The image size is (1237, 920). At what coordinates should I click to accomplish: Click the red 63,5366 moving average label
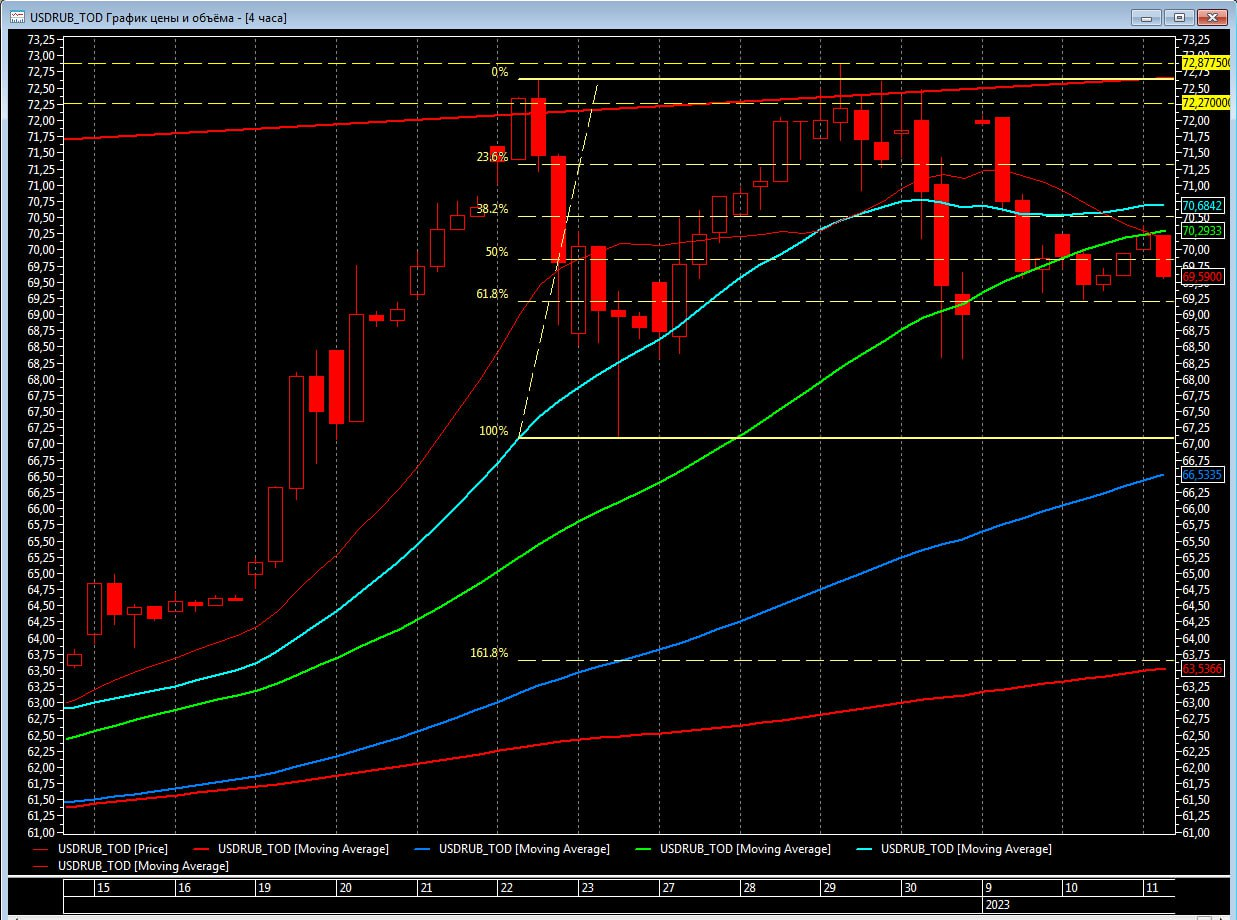[x=1202, y=668]
